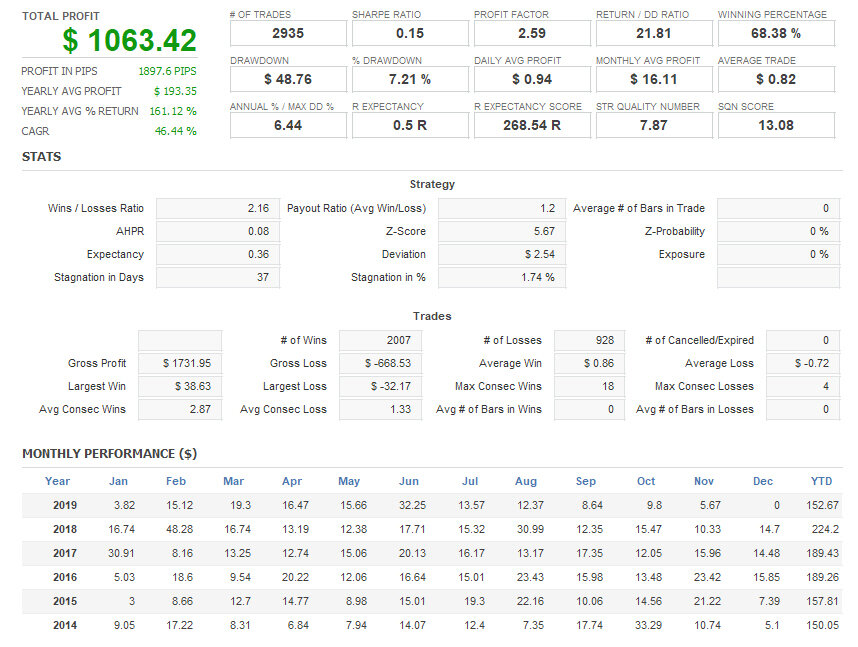Select the Jun column header

coord(409,481)
